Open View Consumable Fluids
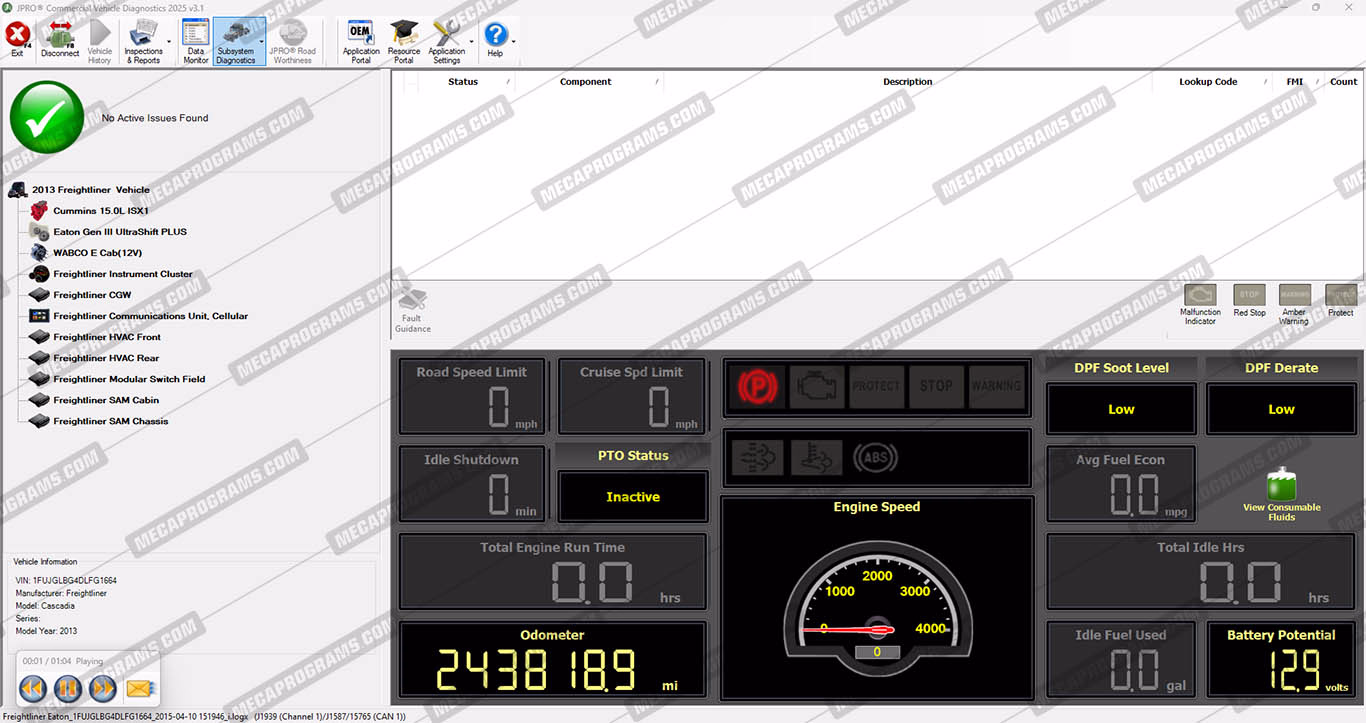Viewport: 1366px width, 723px height. (x=1281, y=495)
